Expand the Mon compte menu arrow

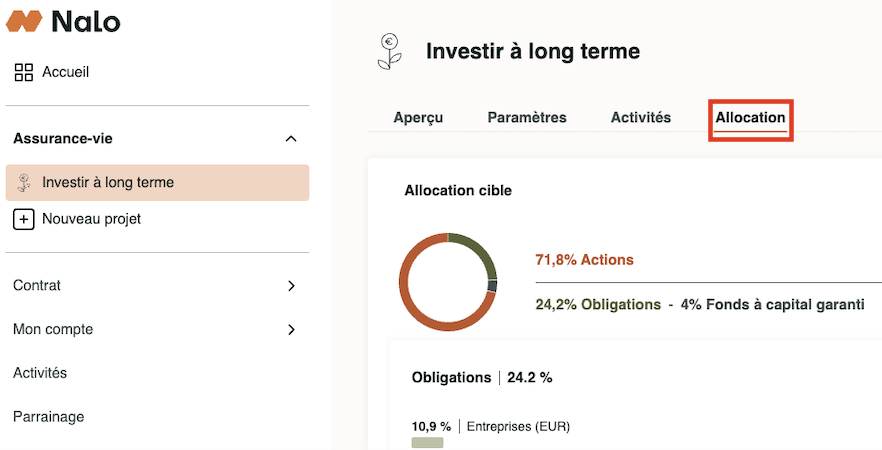[291, 330]
